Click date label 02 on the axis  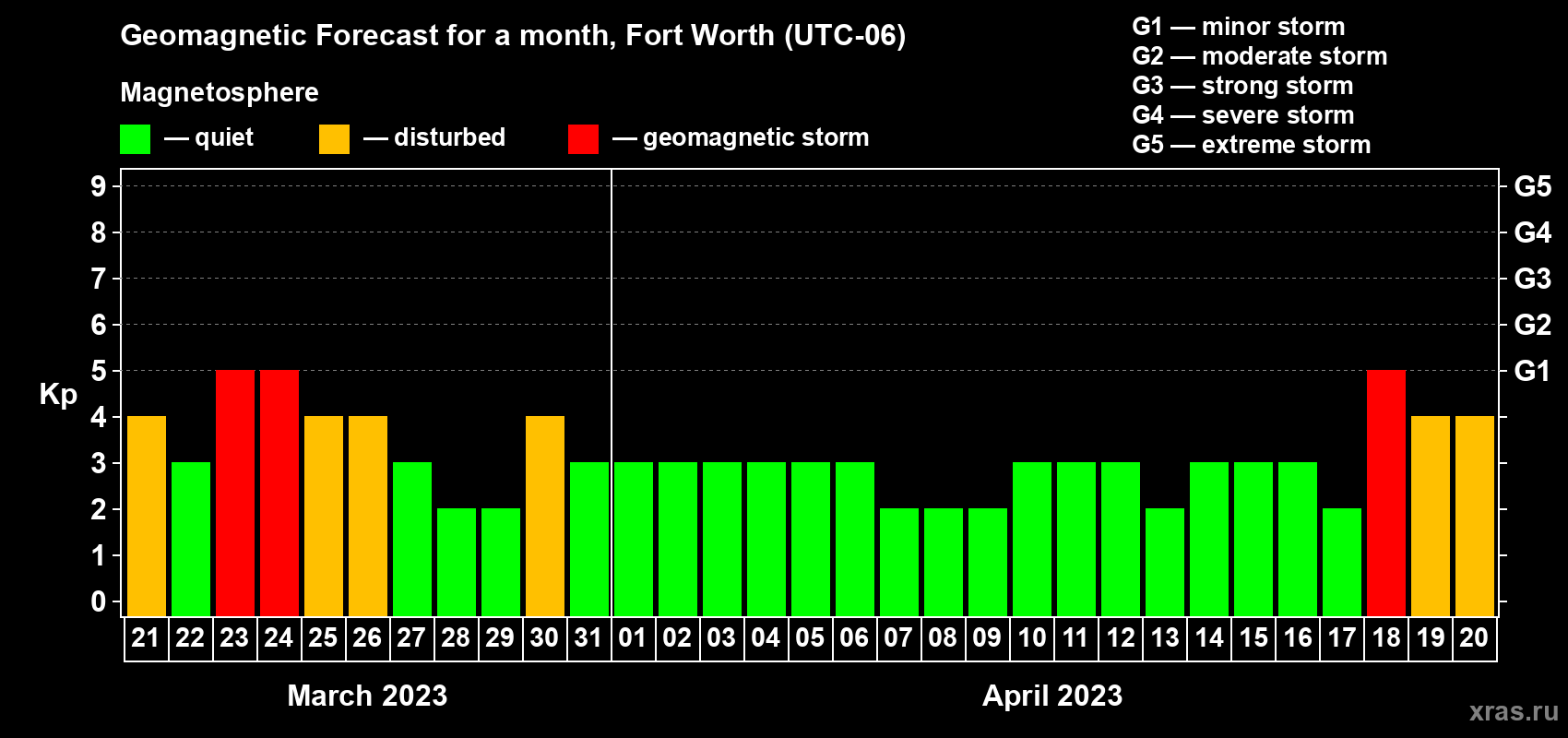677,637
